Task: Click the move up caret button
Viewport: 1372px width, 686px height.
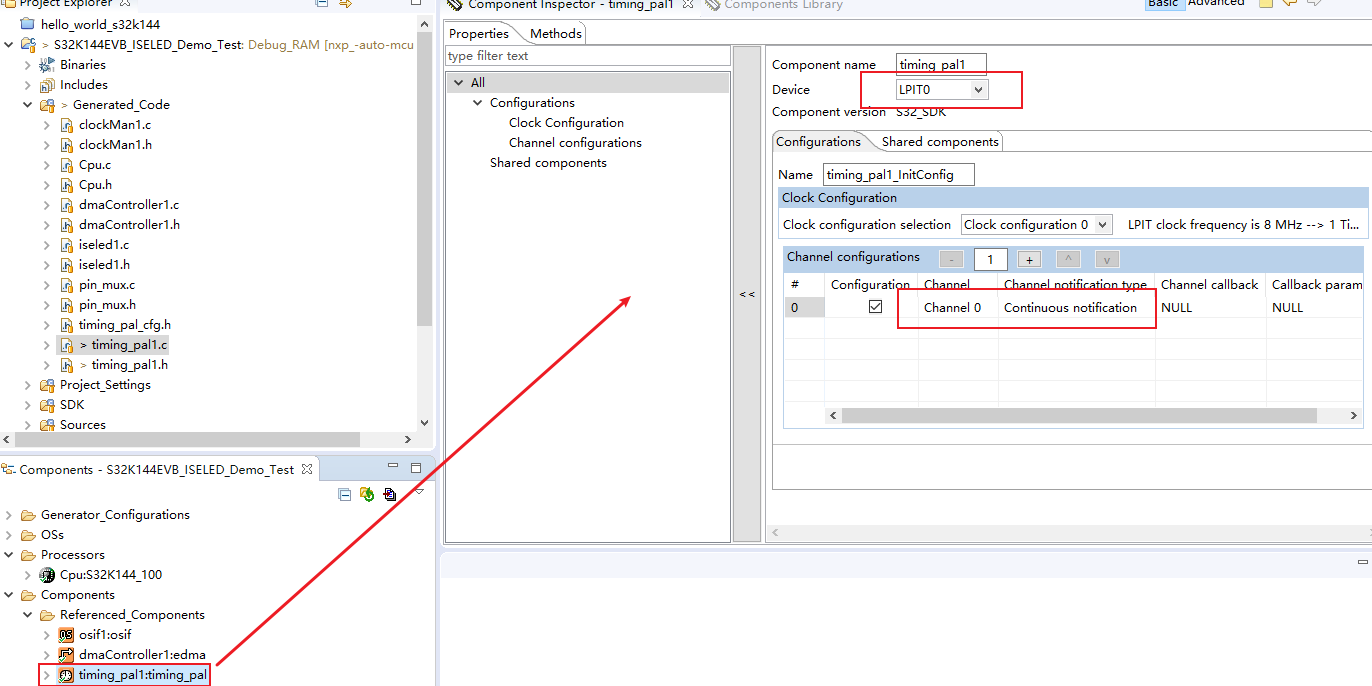Action: coord(1067,260)
